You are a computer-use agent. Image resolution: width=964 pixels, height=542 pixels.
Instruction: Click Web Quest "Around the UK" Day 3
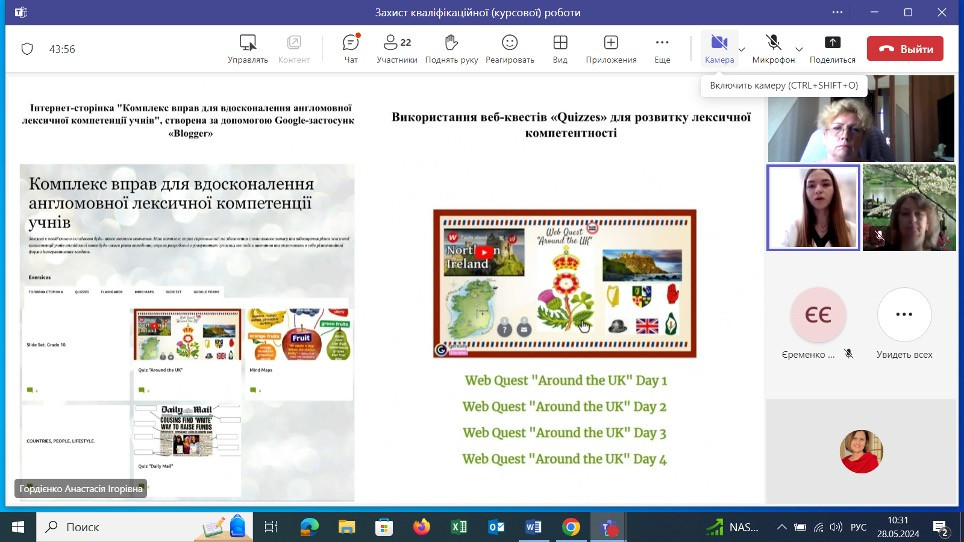click(564, 433)
